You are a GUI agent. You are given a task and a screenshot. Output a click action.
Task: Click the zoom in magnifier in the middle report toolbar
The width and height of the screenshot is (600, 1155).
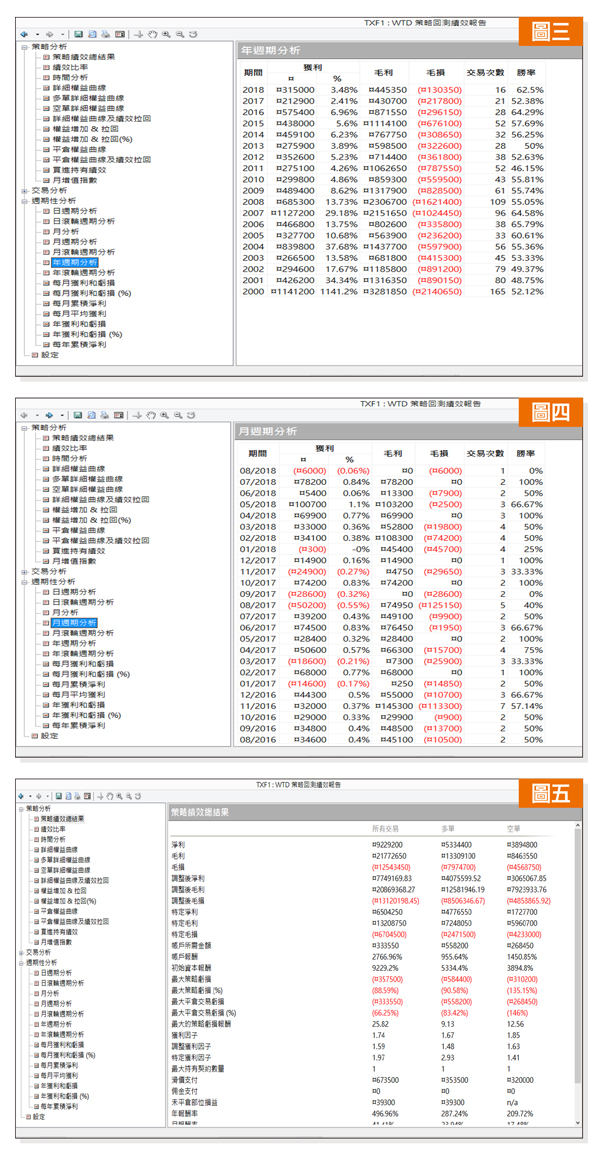click(x=165, y=414)
